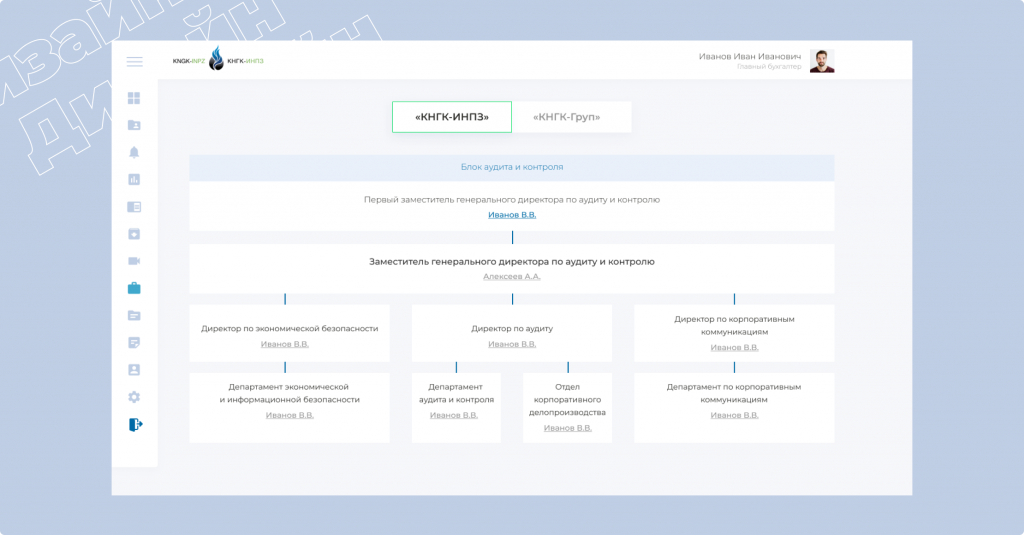This screenshot has height=535, width=1024.
Task: Open the shared folder icon in sidebar
Action: pos(134,125)
